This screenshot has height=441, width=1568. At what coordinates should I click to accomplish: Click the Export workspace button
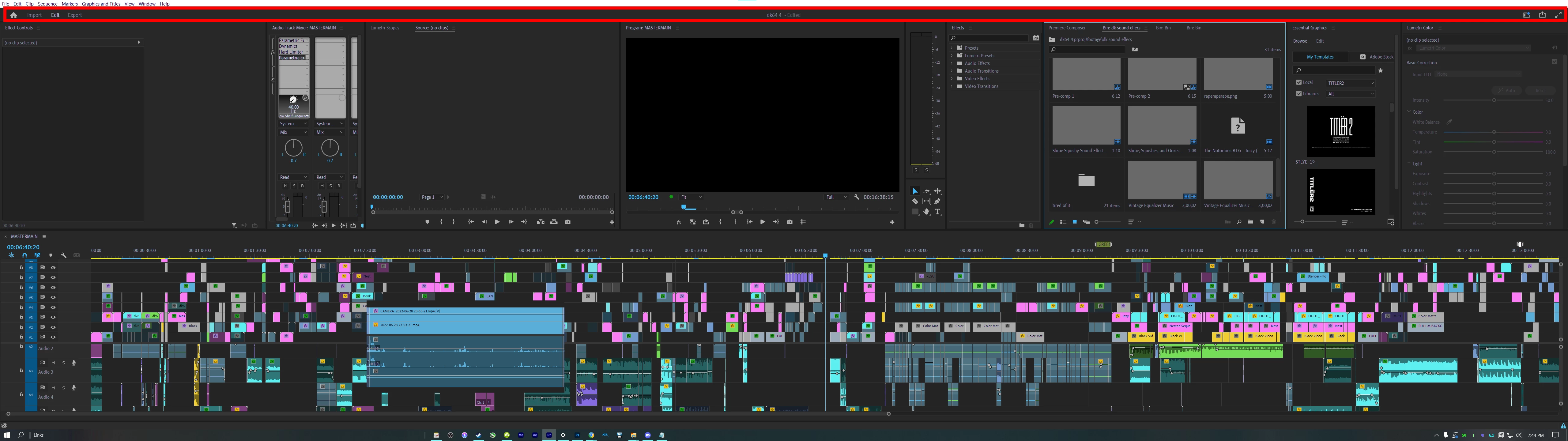[x=75, y=15]
